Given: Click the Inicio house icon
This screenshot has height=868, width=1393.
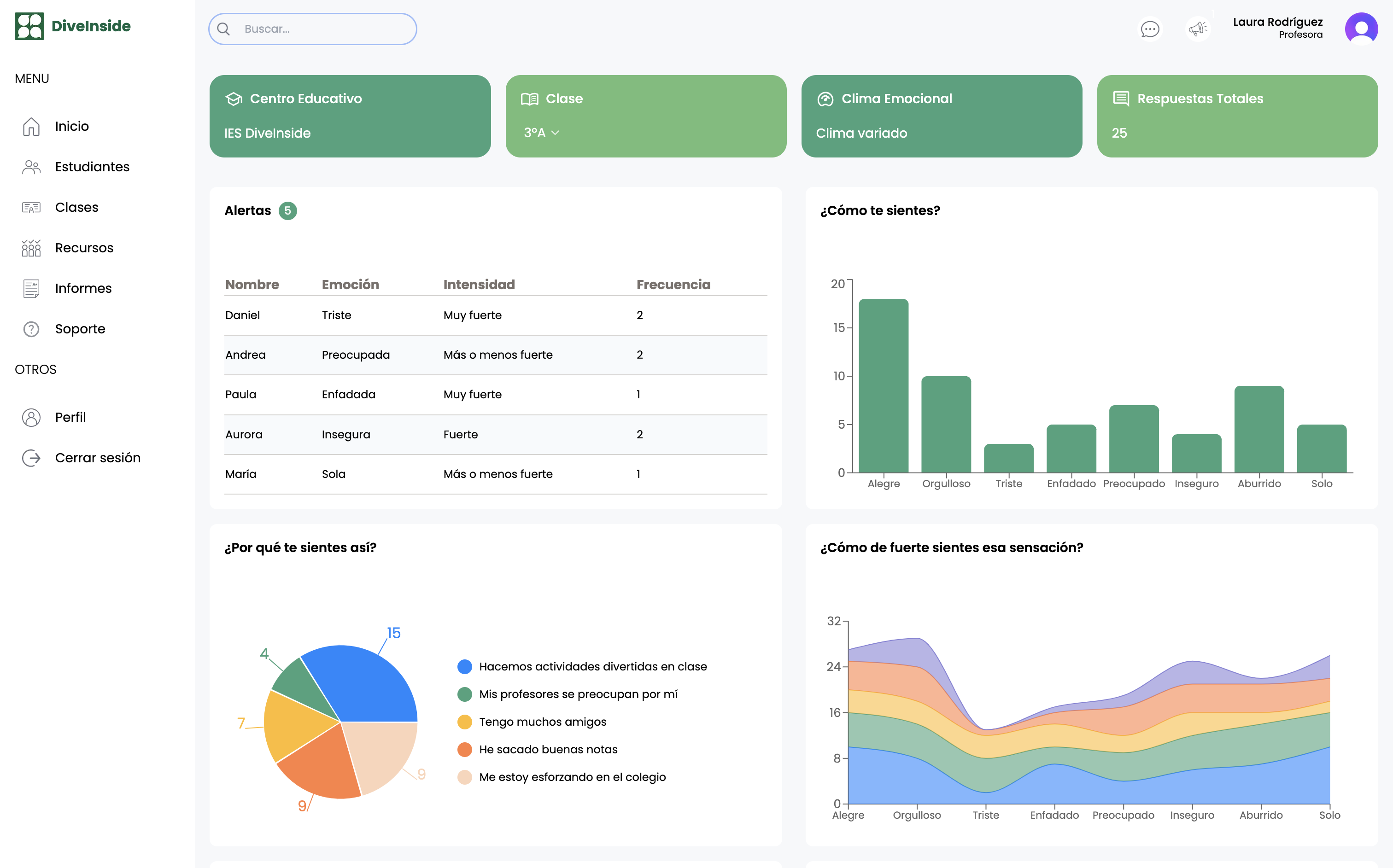Looking at the screenshot, I should pyautogui.click(x=31, y=126).
